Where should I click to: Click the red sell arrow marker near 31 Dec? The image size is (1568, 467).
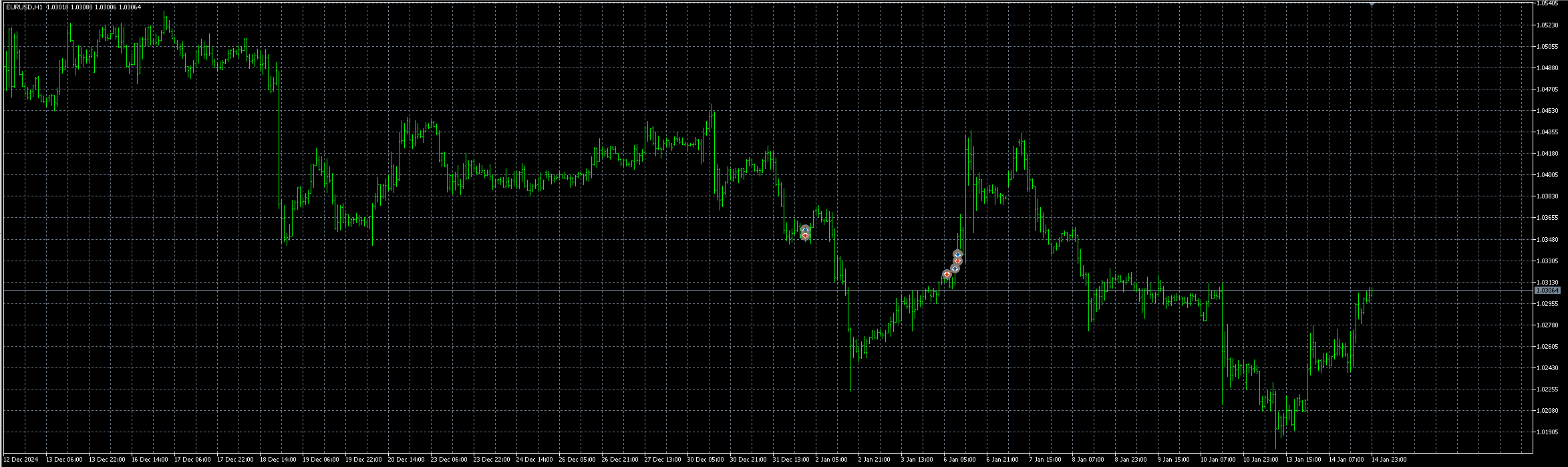pyautogui.click(x=805, y=235)
